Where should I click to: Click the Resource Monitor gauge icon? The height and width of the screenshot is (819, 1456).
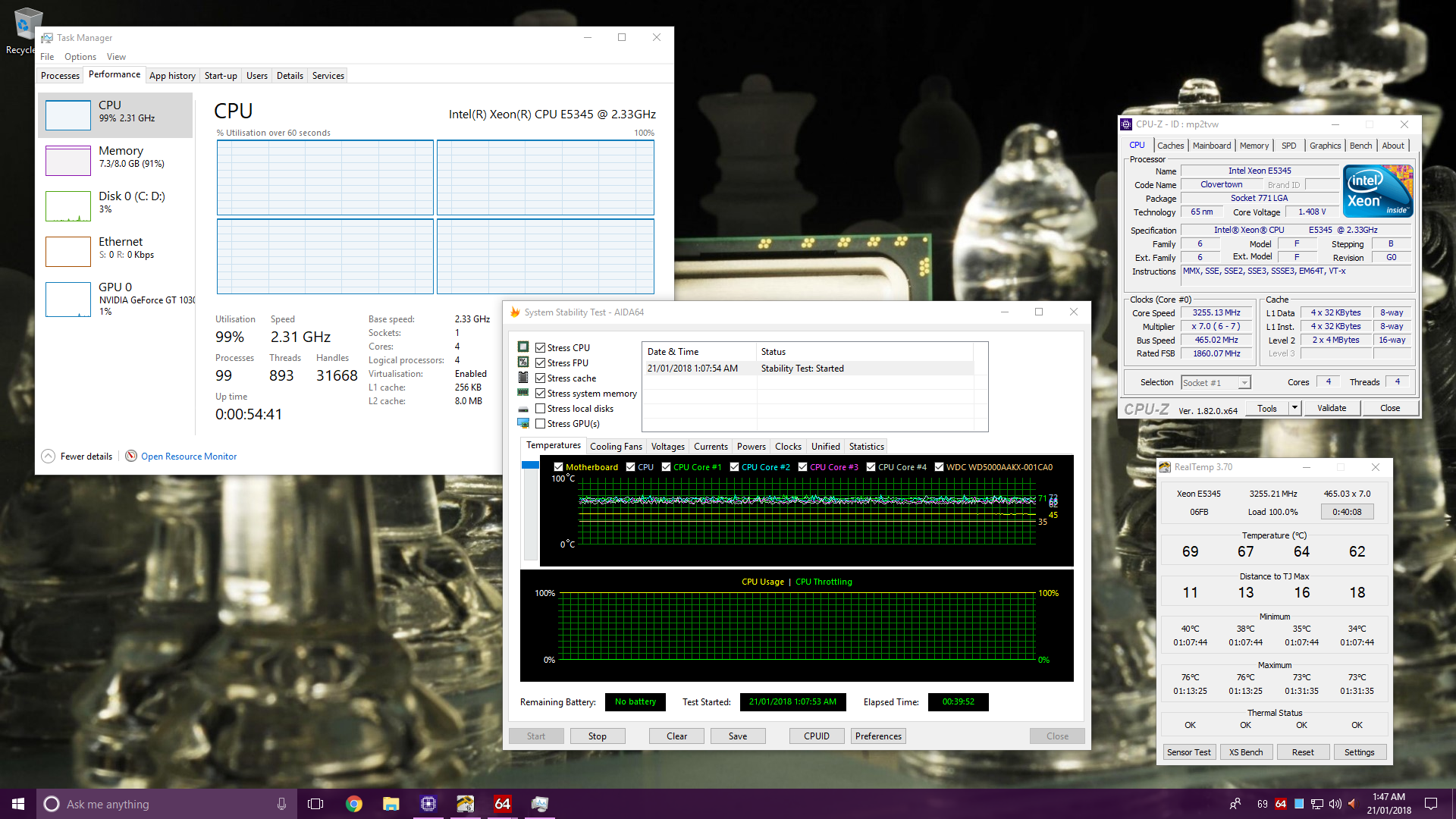131,456
